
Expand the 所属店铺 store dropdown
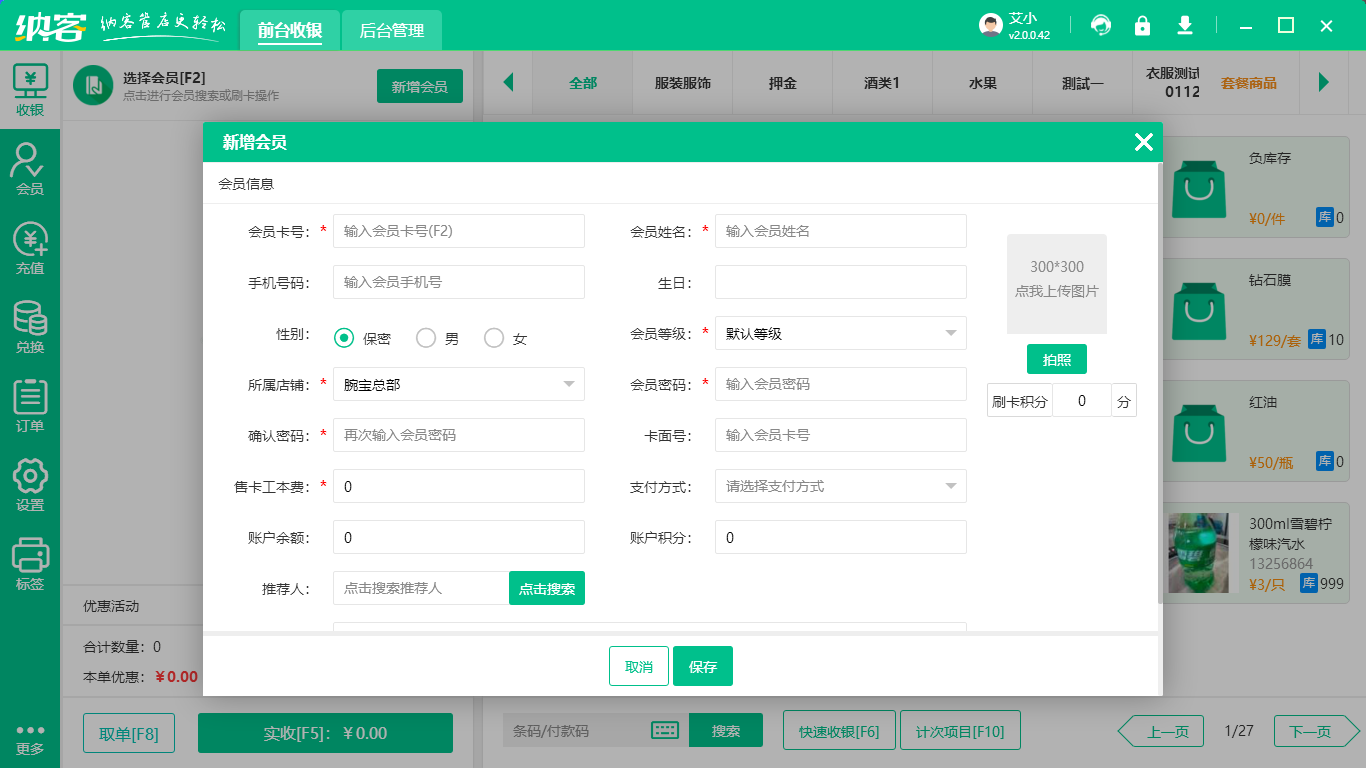click(x=458, y=384)
